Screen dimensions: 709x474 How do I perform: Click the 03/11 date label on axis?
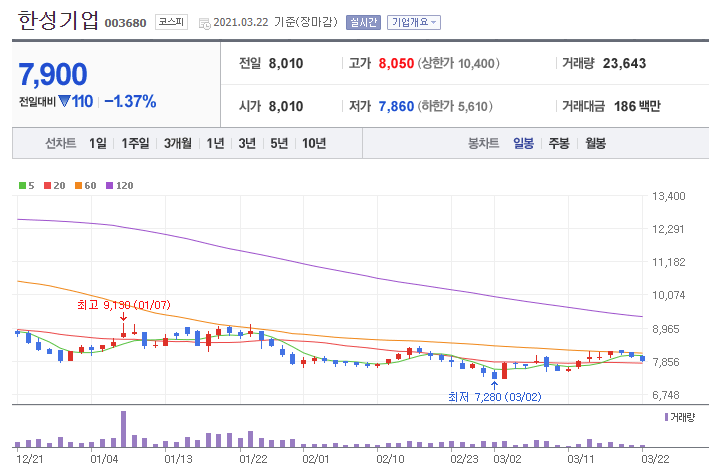pos(581,459)
